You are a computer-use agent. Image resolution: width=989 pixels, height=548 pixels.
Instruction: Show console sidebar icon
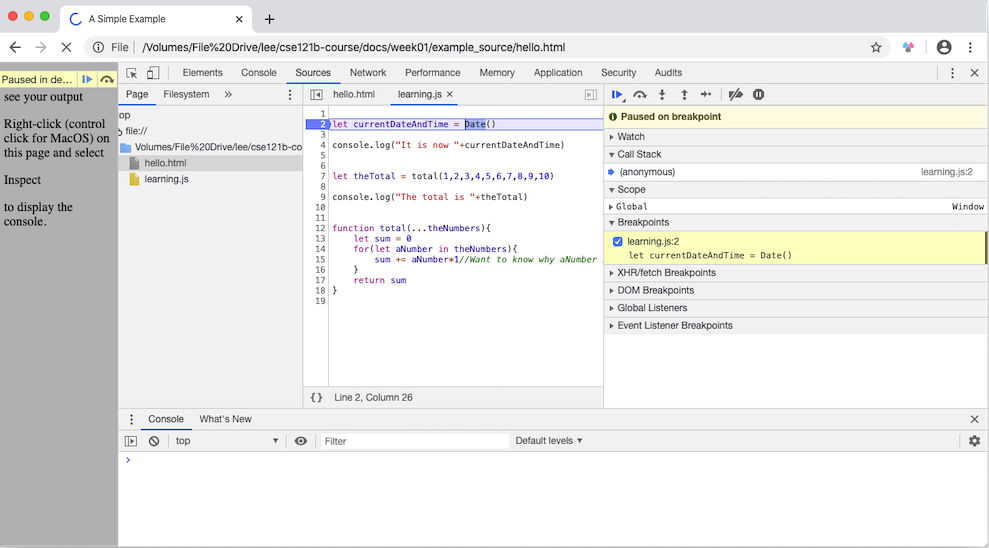[x=131, y=441]
